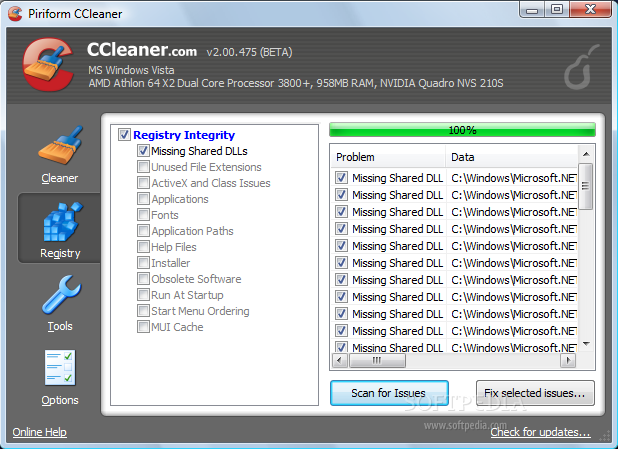Click Check for updates link
618x449 pixels.
540,432
